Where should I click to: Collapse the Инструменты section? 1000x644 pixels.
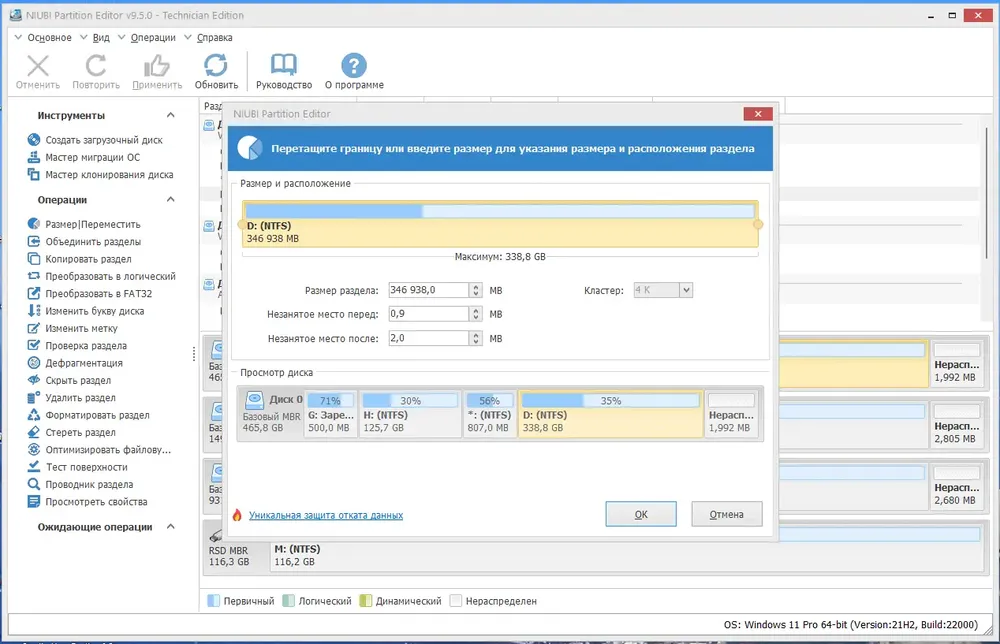point(170,115)
